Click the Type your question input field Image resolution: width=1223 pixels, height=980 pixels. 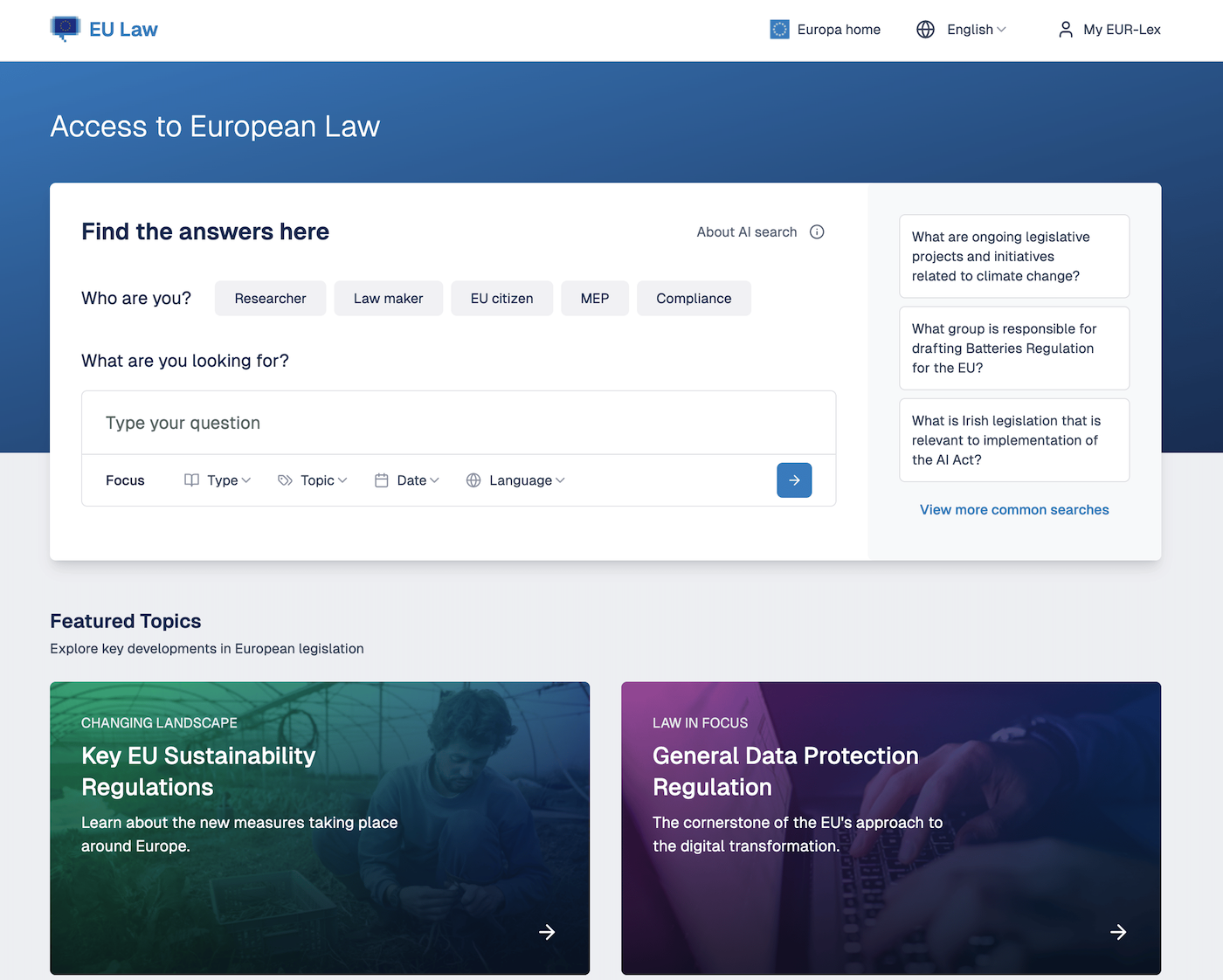[x=459, y=424]
